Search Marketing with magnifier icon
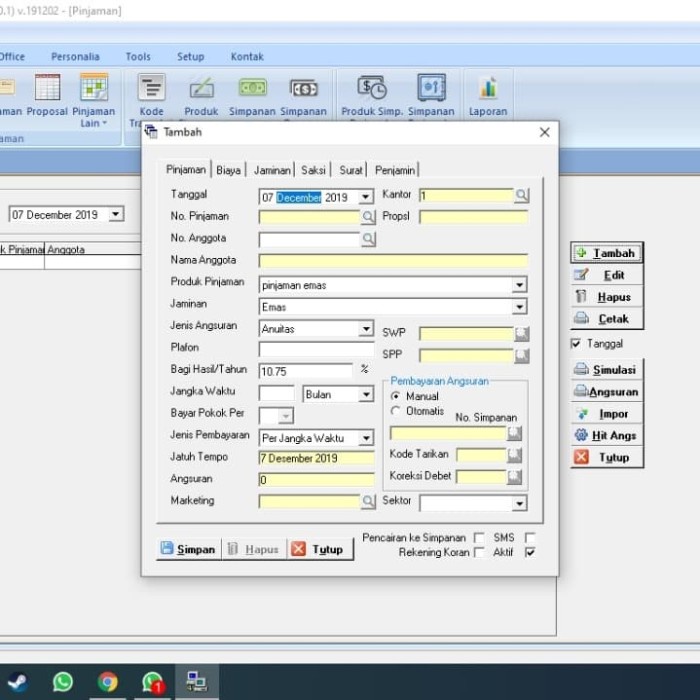 click(x=368, y=501)
